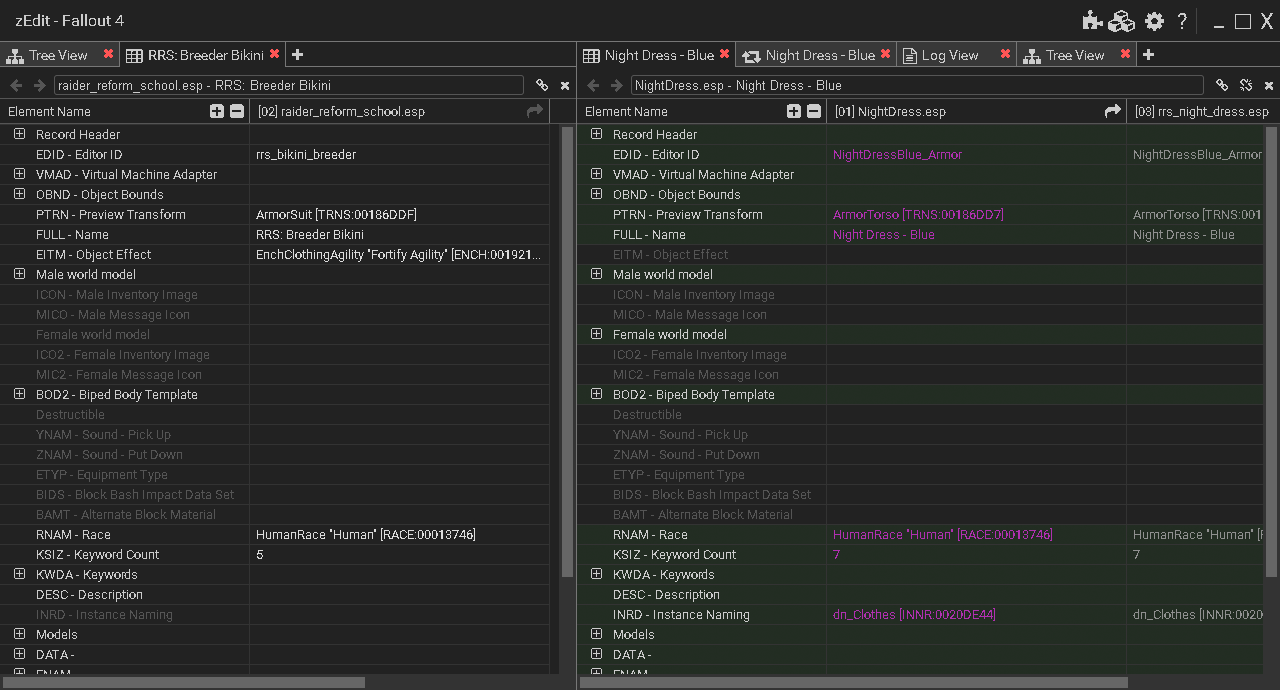Expand DATA in right pane
This screenshot has height=690, width=1280.
pos(596,654)
